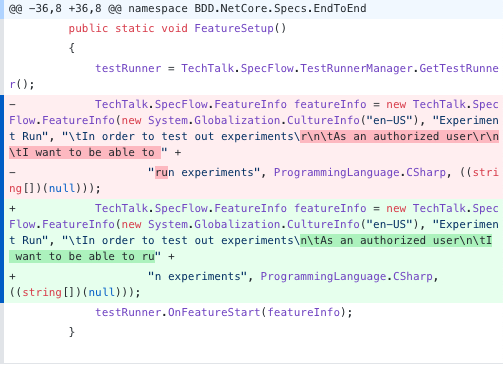Click the wrapped 'r();' line fragment
The width and height of the screenshot is (503, 367).
point(22,84)
